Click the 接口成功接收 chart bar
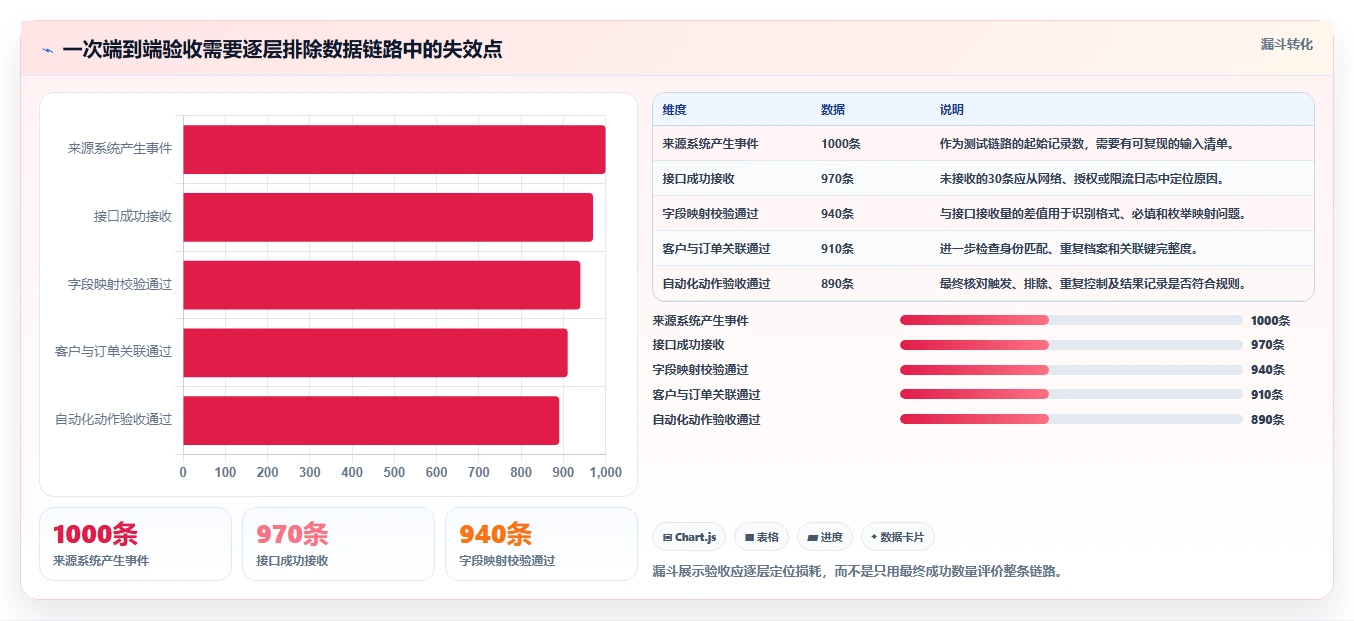Screen dimensions: 1354x621 (388, 217)
